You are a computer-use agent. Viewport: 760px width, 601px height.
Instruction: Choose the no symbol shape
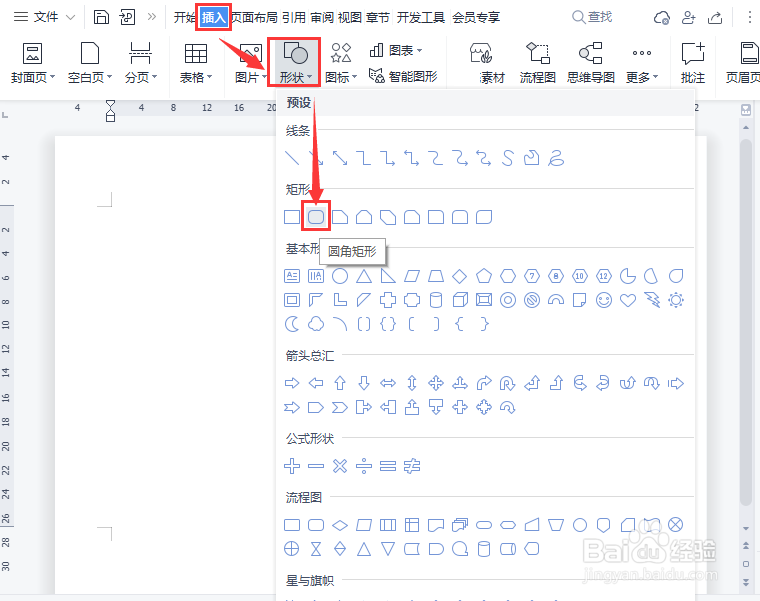pyautogui.click(x=532, y=300)
